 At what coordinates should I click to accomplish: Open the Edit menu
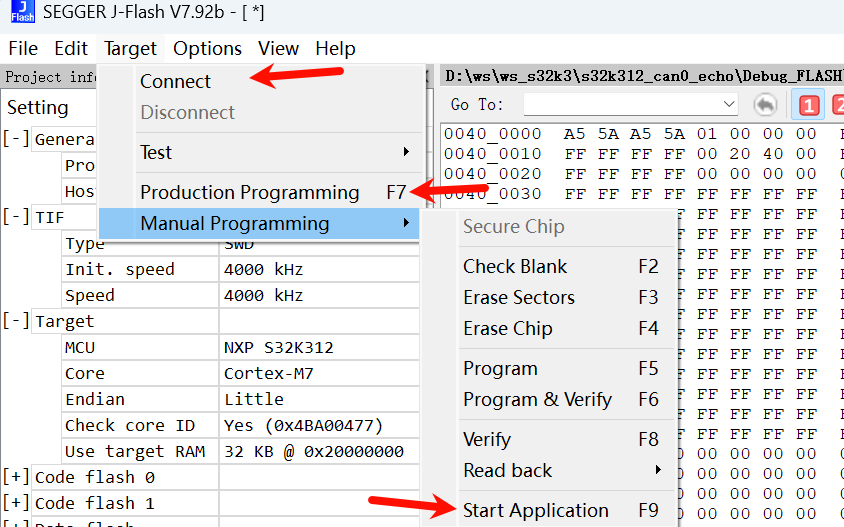click(71, 48)
